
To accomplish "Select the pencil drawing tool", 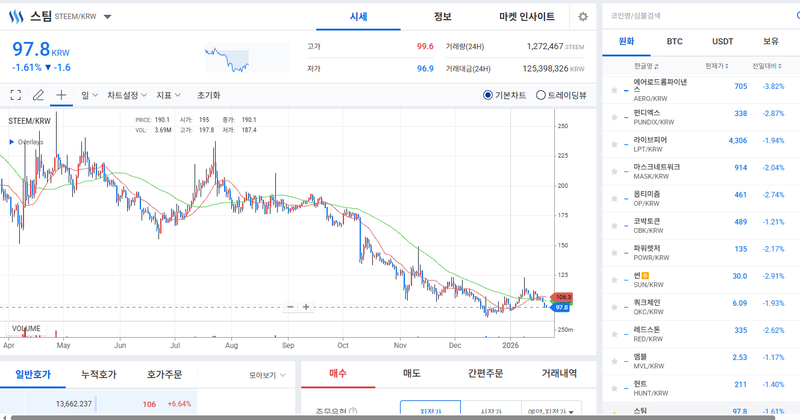I will (x=38, y=95).
